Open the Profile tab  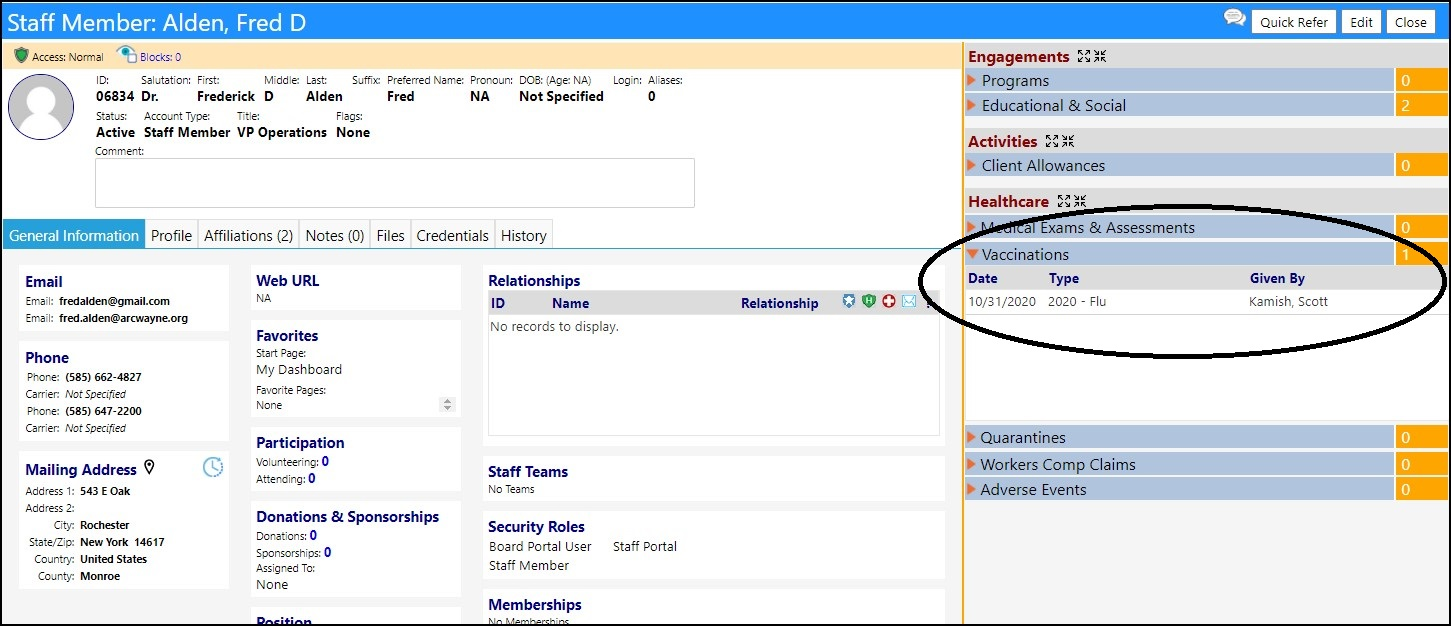point(171,235)
